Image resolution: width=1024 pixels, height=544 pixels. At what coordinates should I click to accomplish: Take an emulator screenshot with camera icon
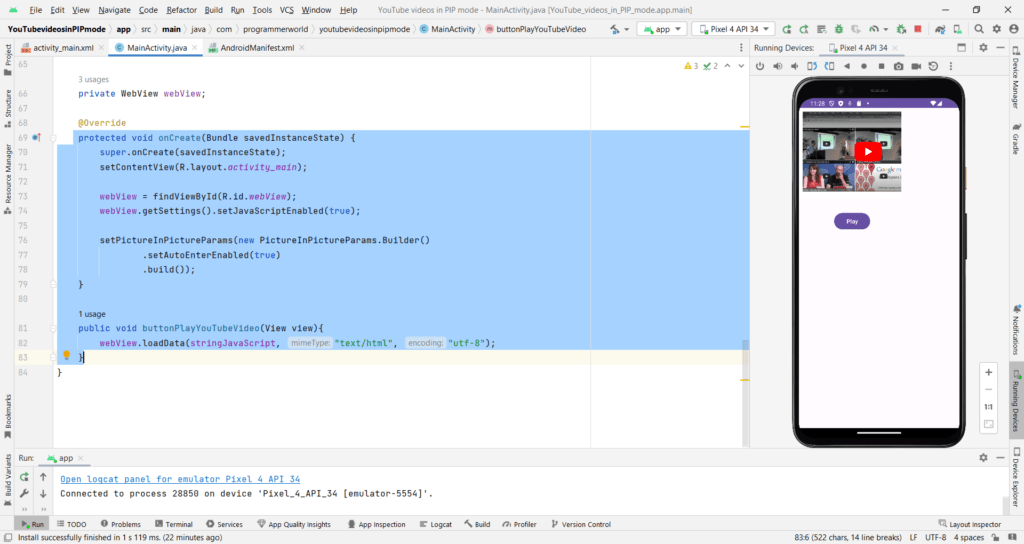pyautogui.click(x=899, y=66)
